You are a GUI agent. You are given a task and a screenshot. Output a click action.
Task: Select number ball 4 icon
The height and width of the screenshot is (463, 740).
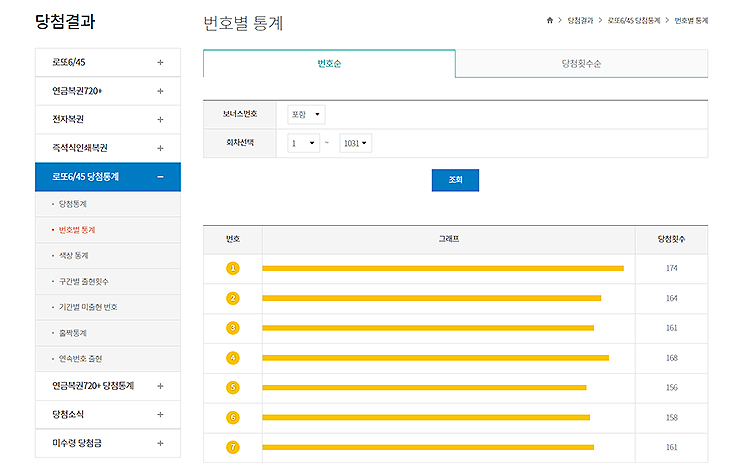pos(233,358)
